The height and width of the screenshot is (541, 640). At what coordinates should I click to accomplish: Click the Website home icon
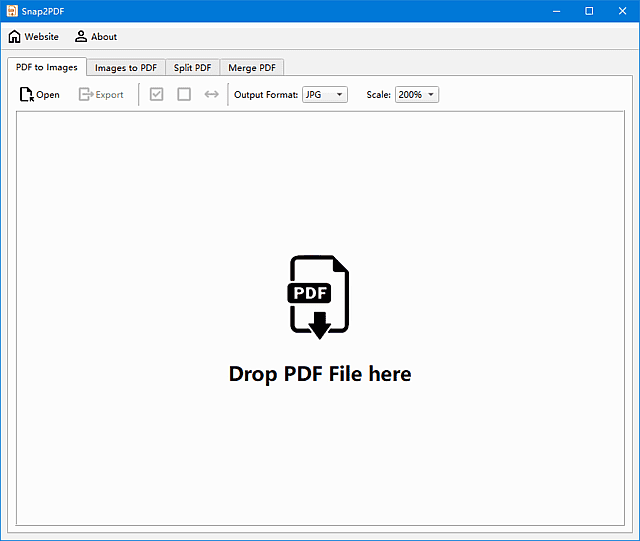(14, 37)
